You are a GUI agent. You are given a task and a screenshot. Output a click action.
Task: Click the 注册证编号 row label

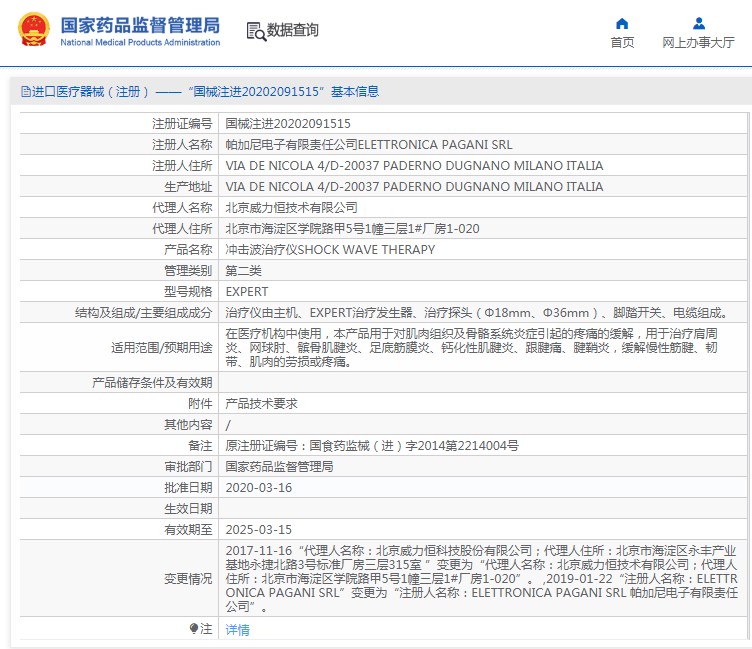[x=182, y=124]
